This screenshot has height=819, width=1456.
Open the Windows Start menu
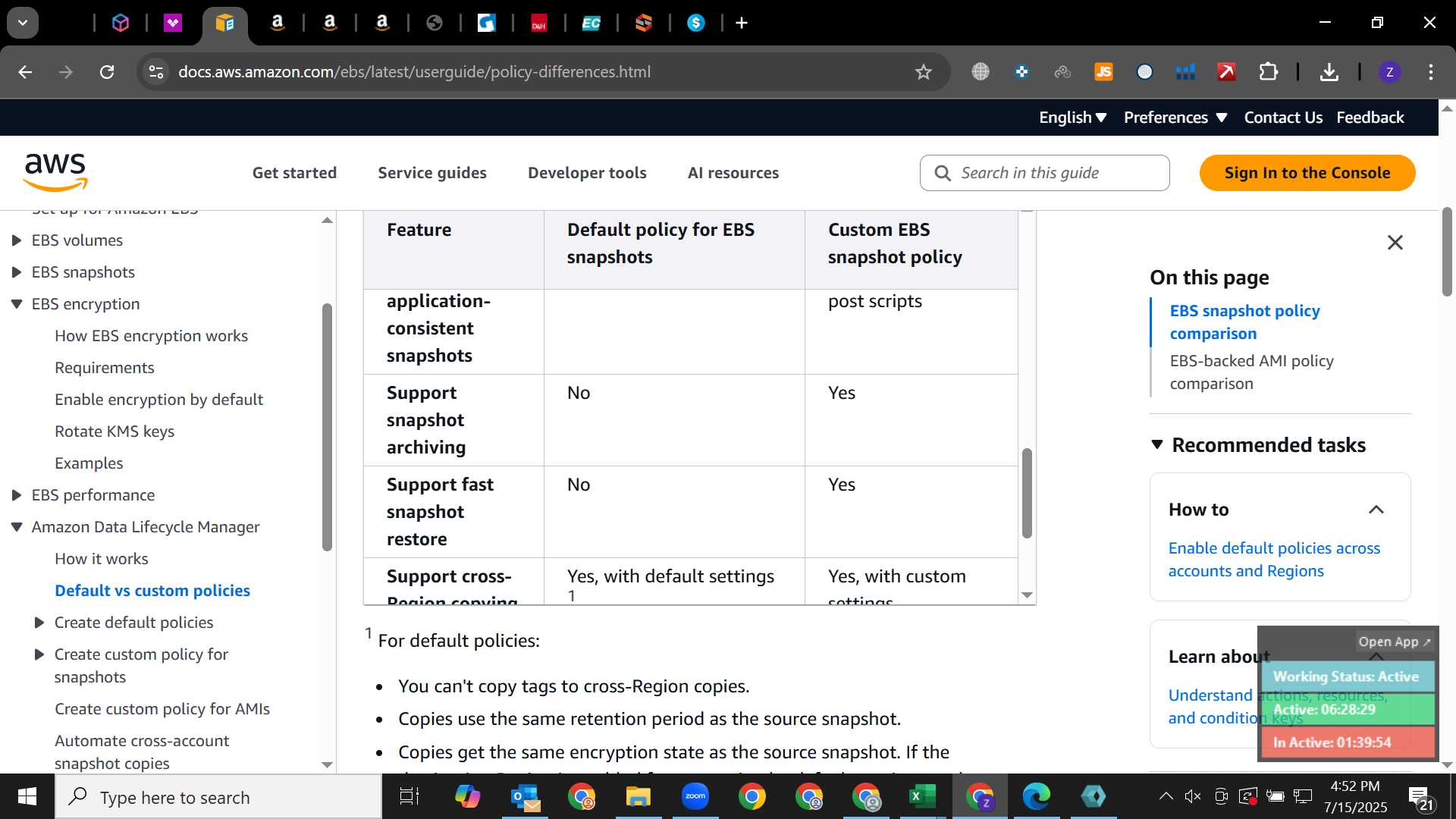click(27, 796)
